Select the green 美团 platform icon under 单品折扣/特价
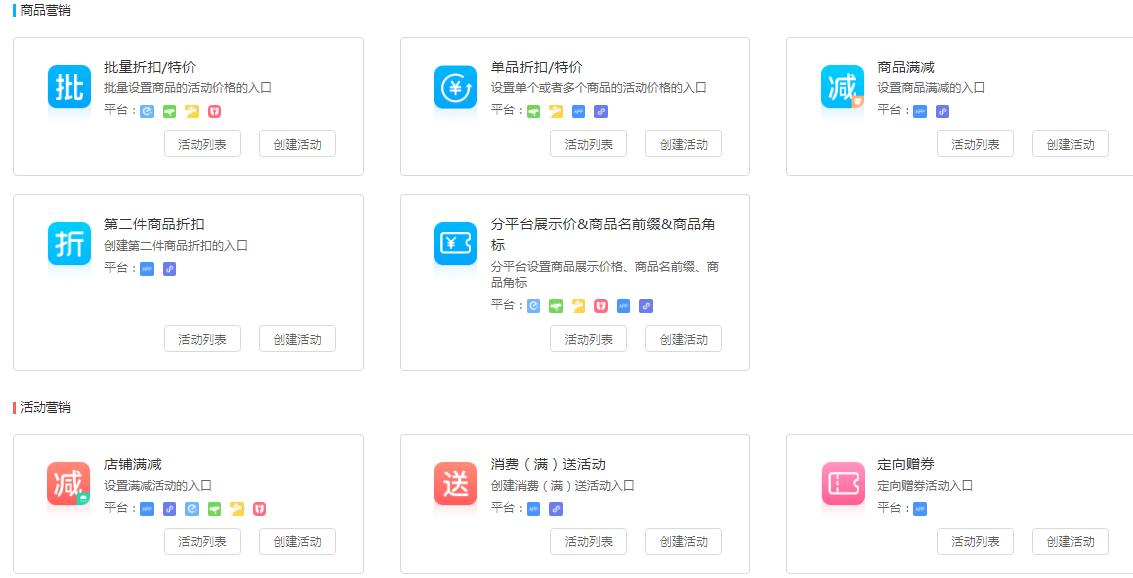This screenshot has width=1133, height=578. click(534, 112)
